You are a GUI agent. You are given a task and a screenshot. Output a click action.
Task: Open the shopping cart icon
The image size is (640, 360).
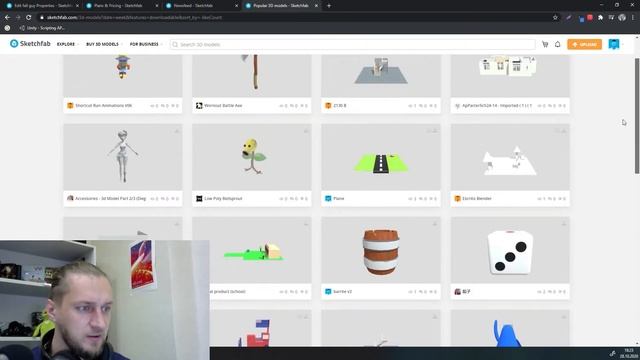point(545,44)
